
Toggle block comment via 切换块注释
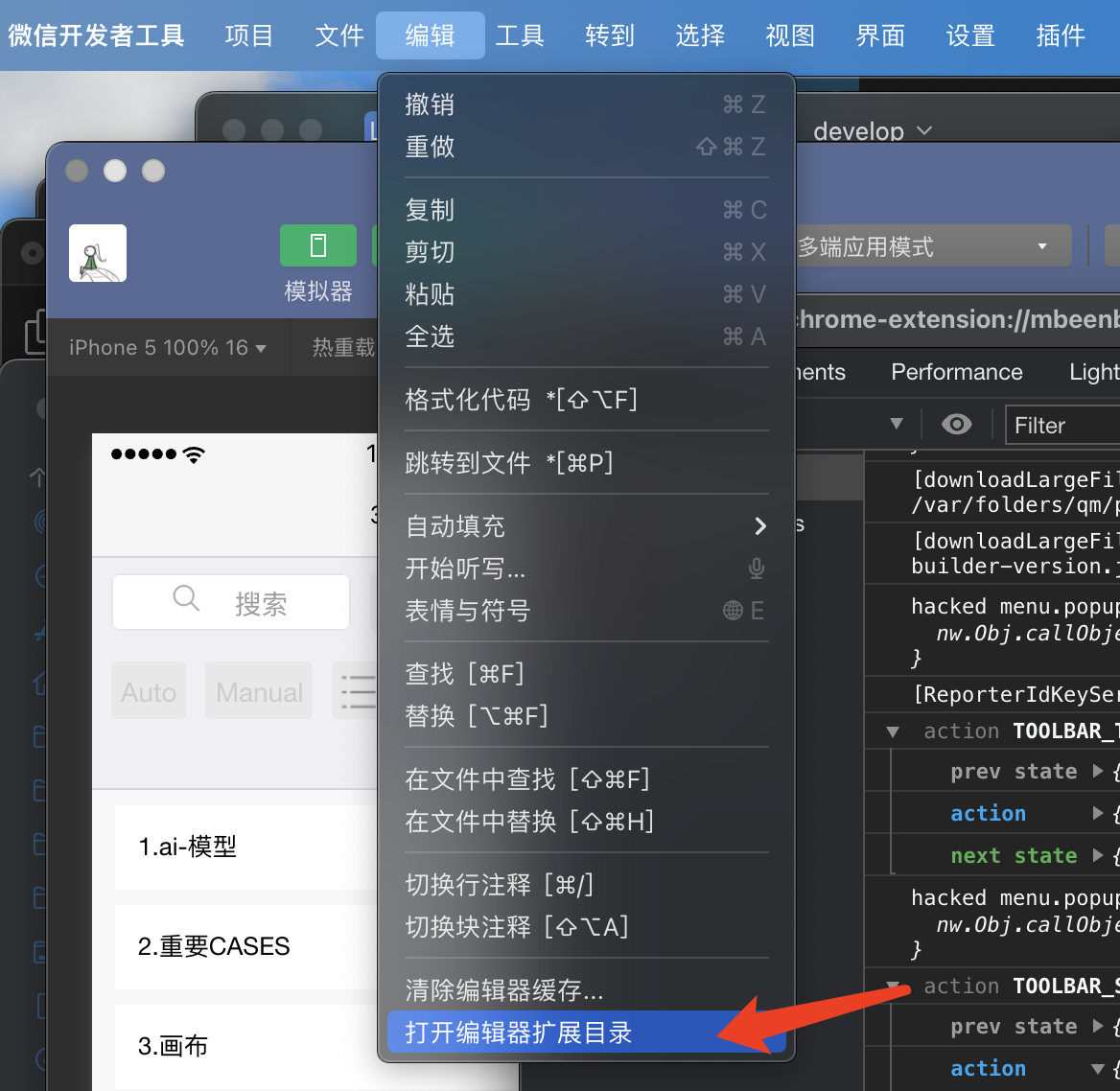click(587, 927)
